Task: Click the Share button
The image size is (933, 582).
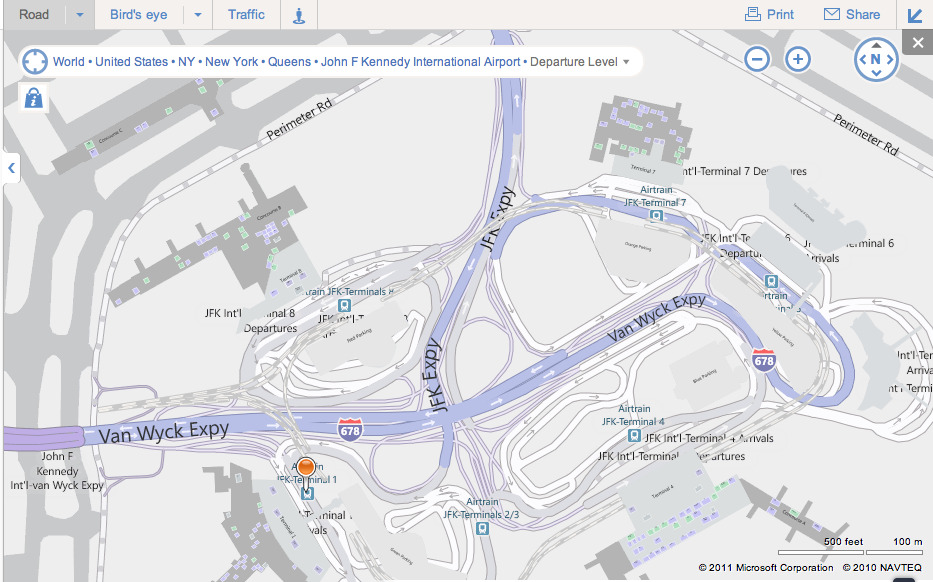Action: click(x=852, y=14)
